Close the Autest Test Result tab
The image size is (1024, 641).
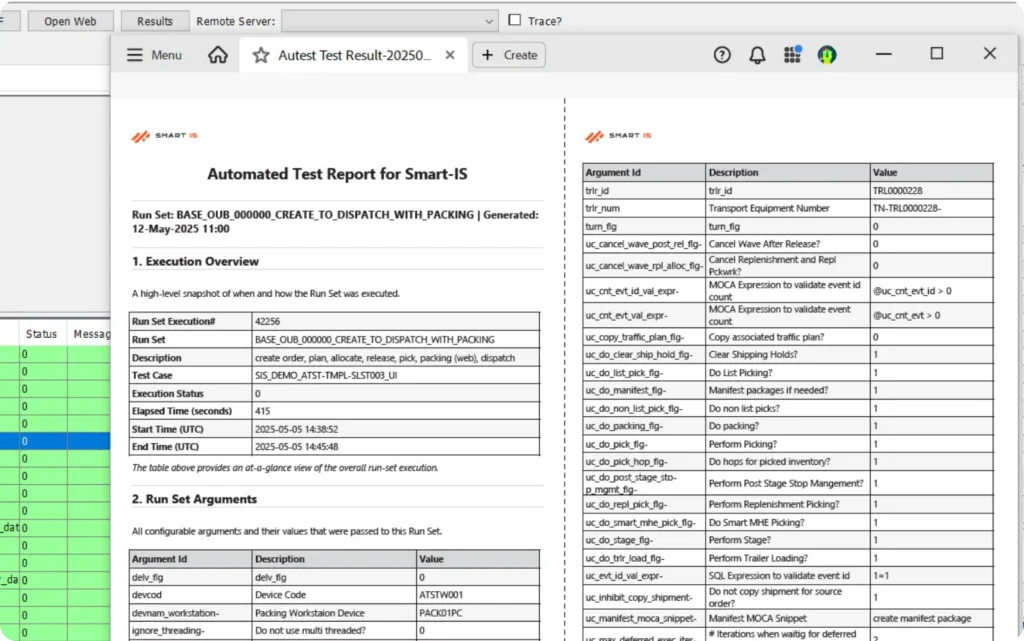tap(450, 55)
